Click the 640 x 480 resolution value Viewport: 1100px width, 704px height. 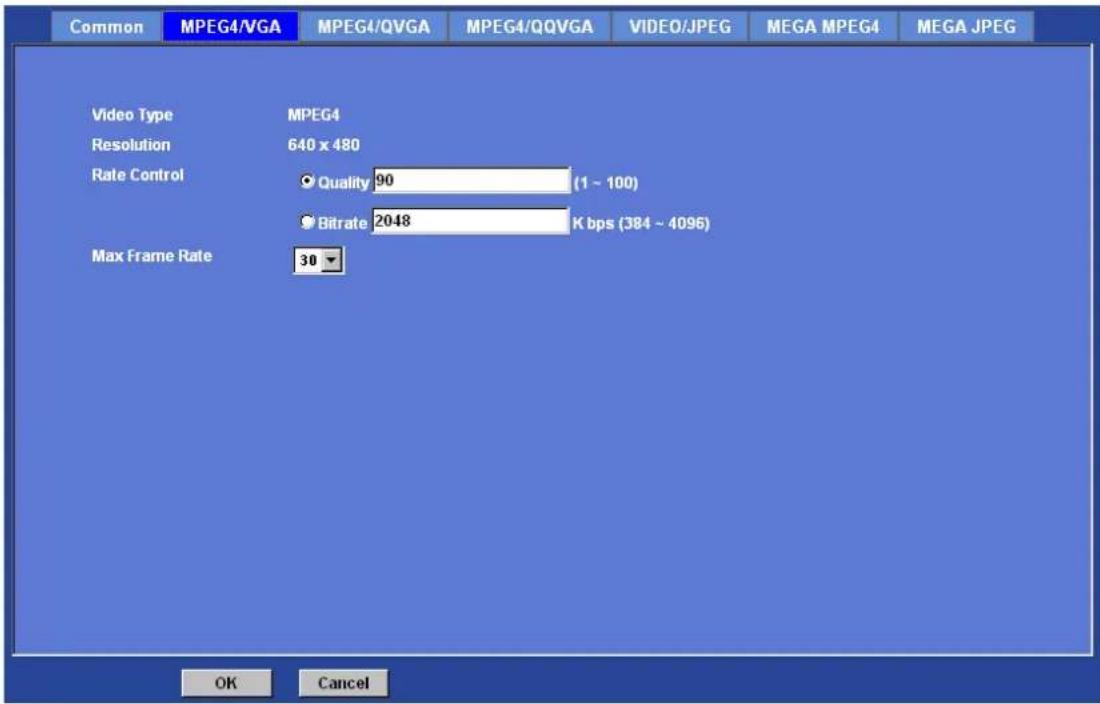[x=323, y=145]
